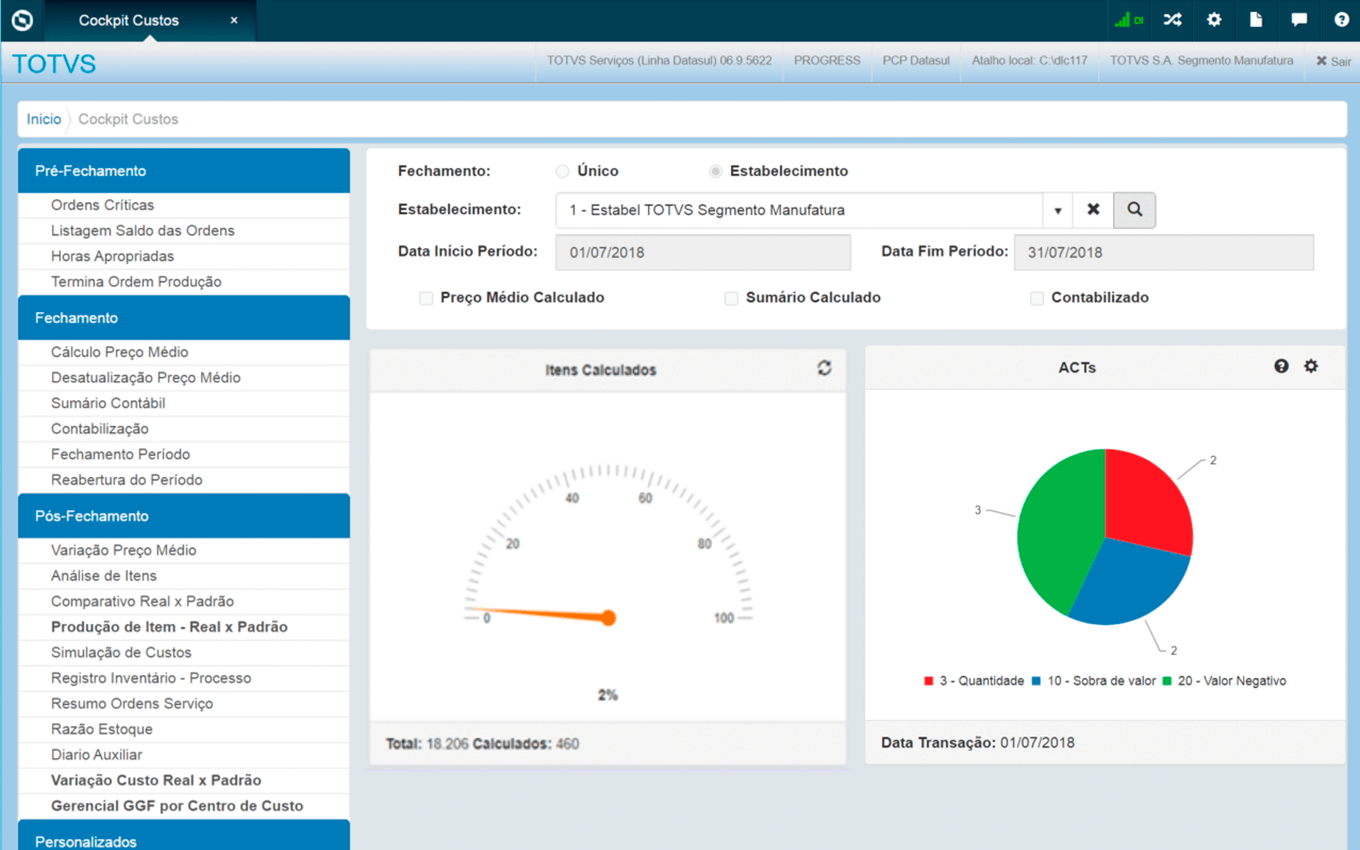Open Fechamento Período item
Image resolution: width=1360 pixels, height=850 pixels.
tap(184, 455)
